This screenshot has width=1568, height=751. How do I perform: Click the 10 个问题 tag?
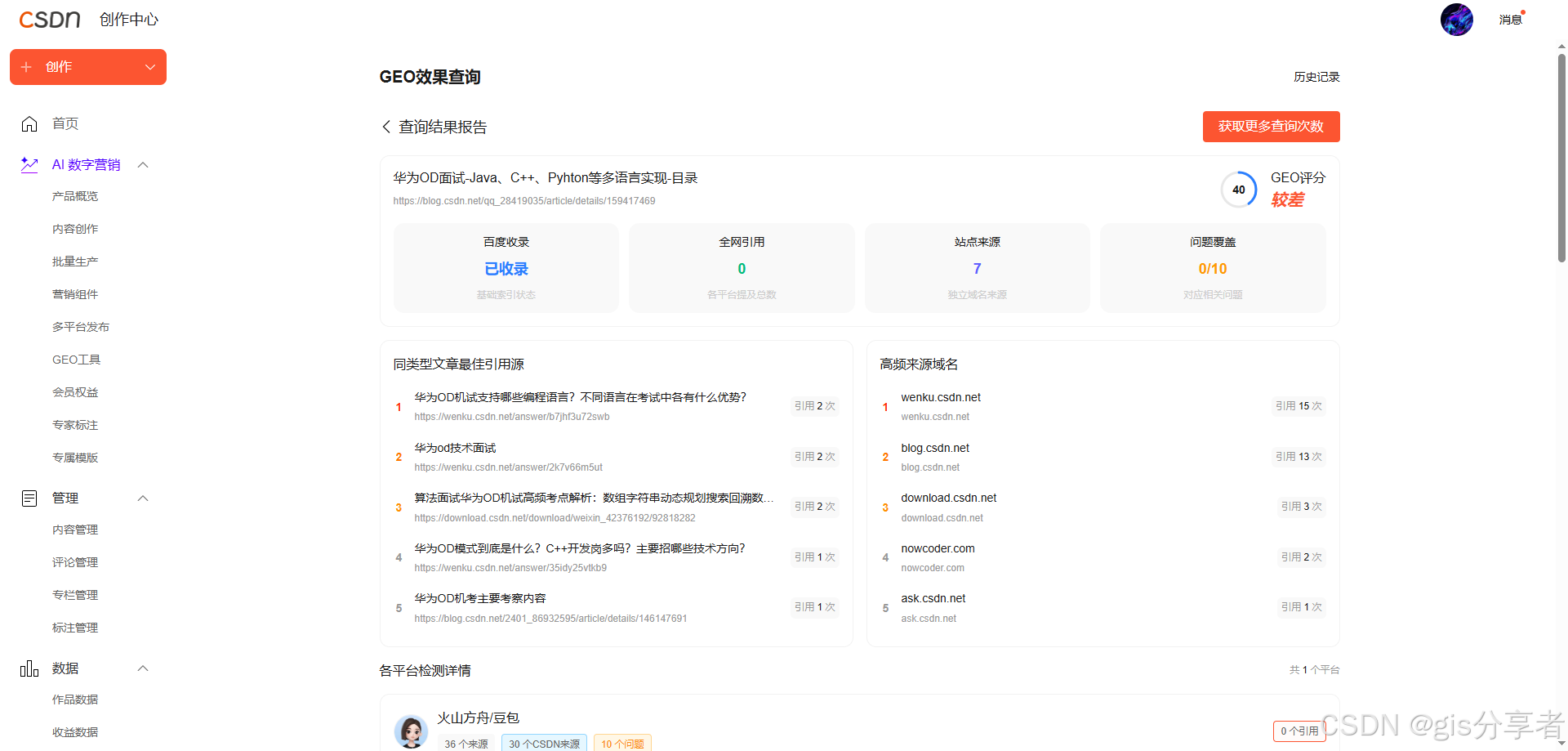(x=622, y=744)
